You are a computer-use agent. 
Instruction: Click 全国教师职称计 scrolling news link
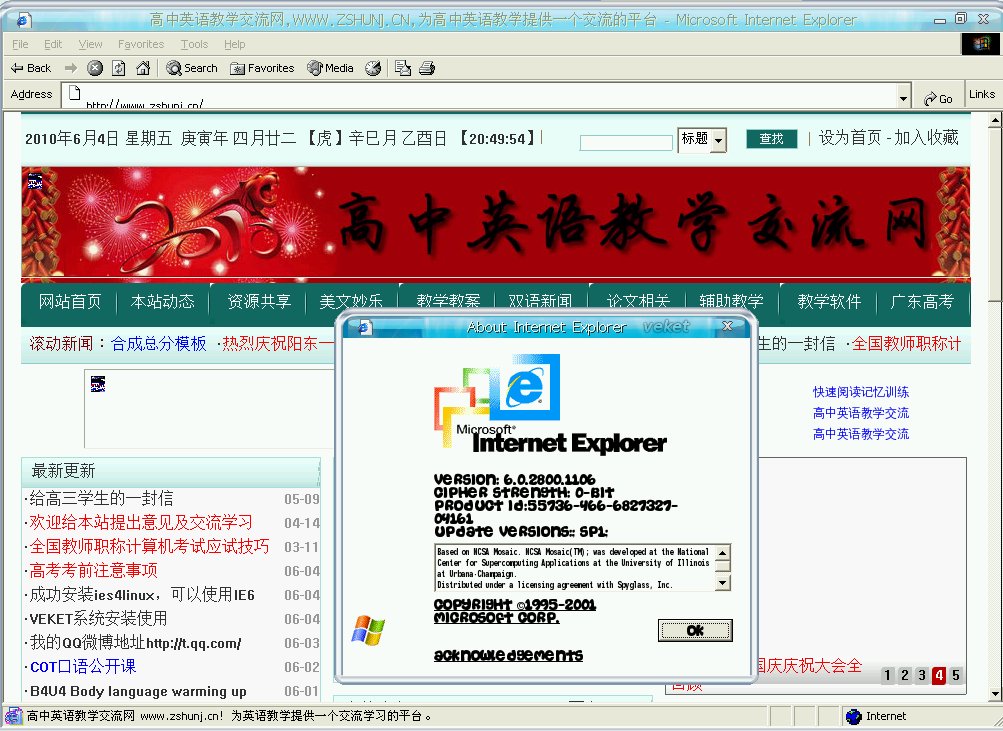pyautogui.click(x=906, y=343)
